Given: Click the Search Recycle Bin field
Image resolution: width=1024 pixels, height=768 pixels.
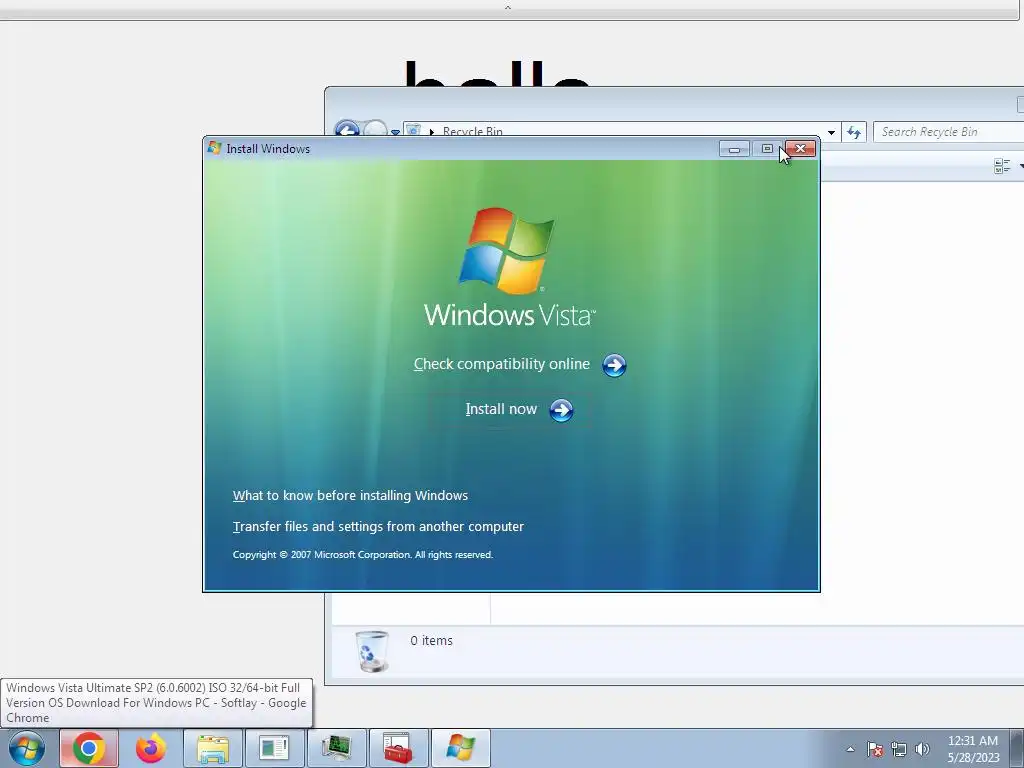Looking at the screenshot, I should click(x=948, y=132).
